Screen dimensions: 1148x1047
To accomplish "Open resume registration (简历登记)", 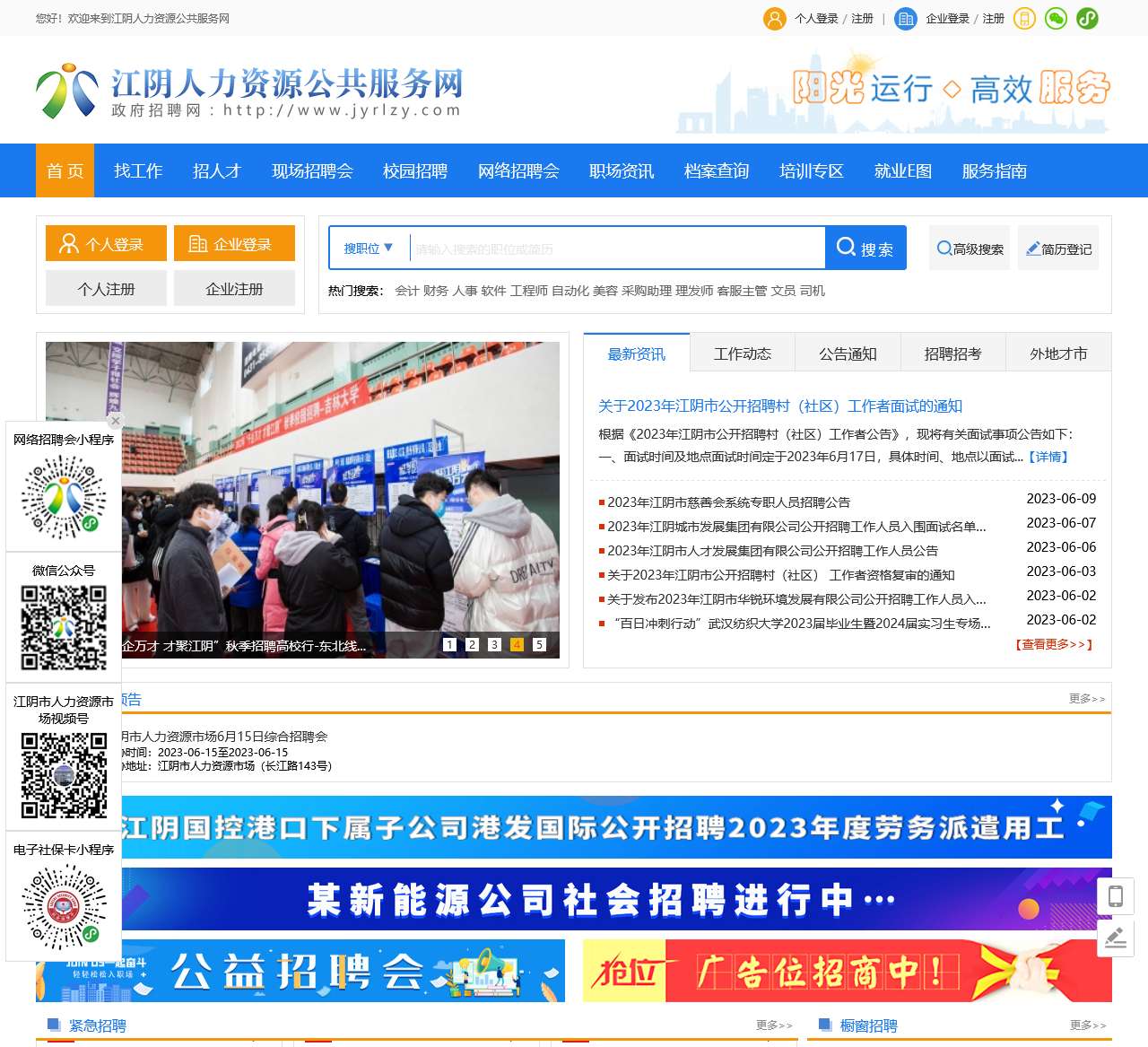I will pyautogui.click(x=1058, y=249).
